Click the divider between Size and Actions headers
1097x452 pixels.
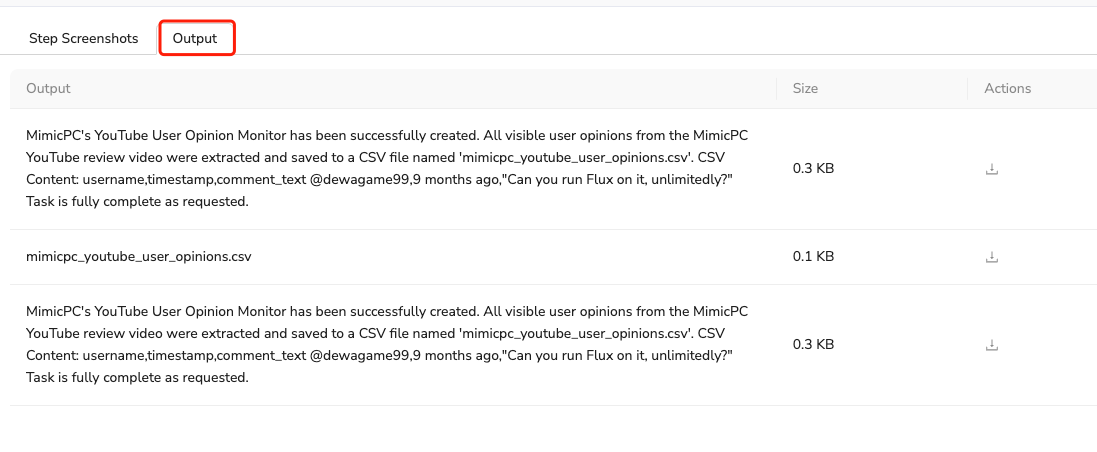968,88
